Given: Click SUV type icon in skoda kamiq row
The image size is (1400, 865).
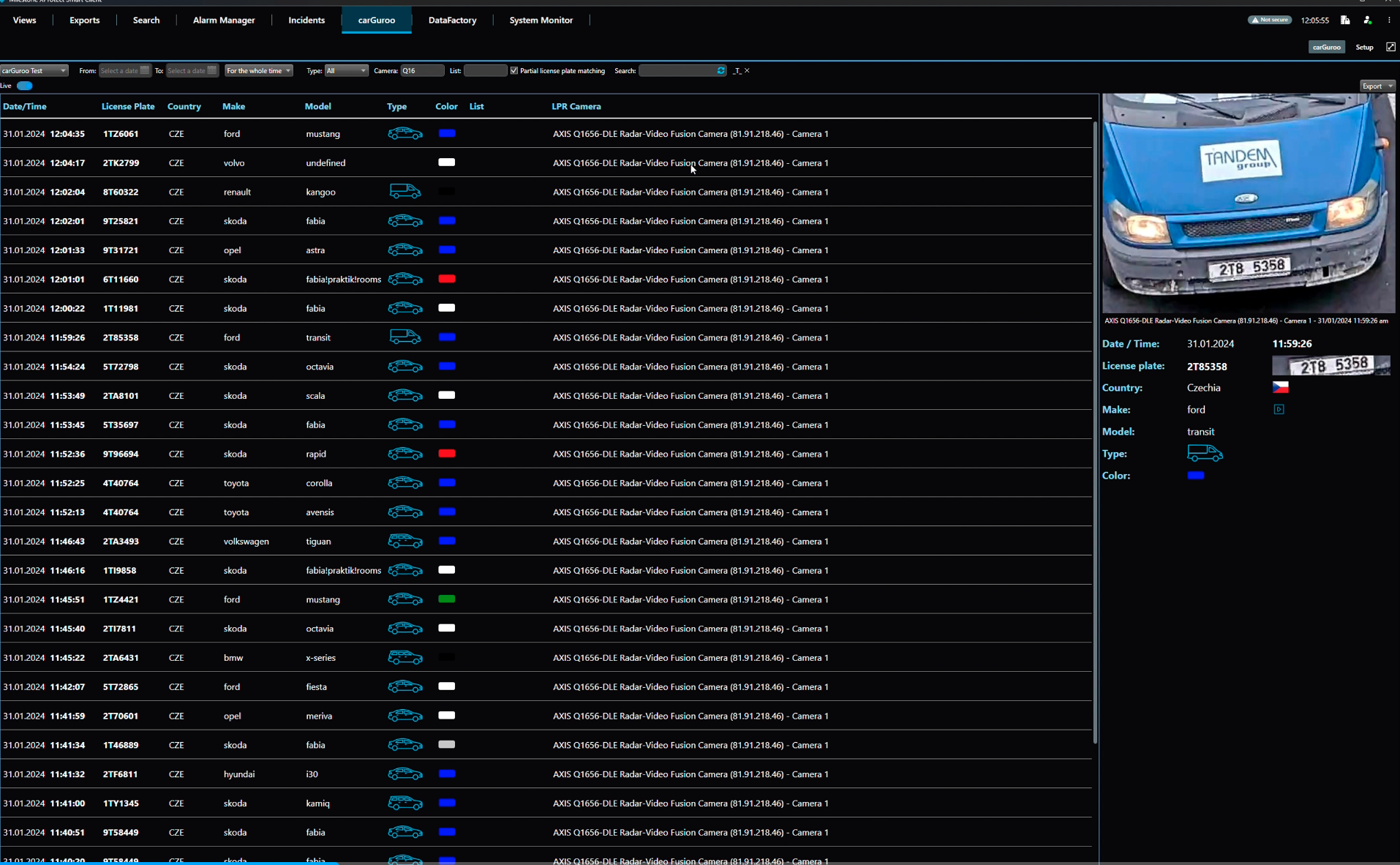Looking at the screenshot, I should [404, 803].
